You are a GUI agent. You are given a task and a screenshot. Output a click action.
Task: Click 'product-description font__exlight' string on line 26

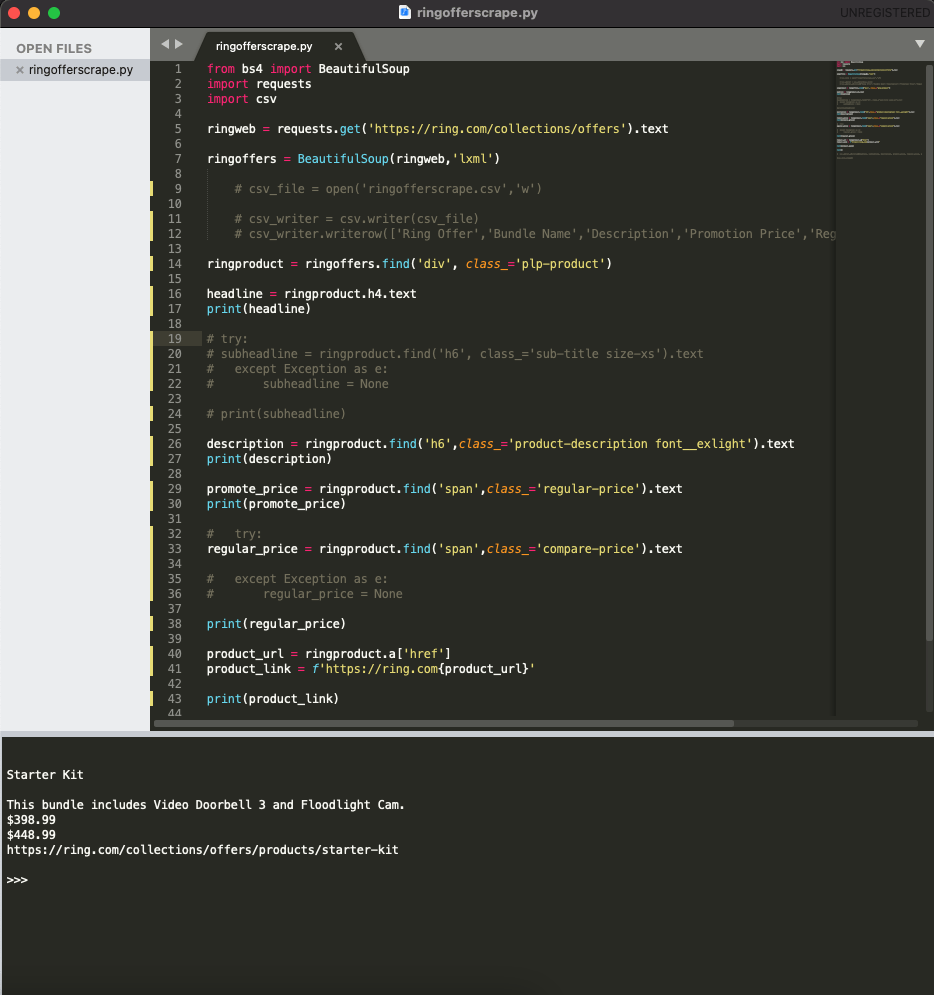(x=633, y=444)
